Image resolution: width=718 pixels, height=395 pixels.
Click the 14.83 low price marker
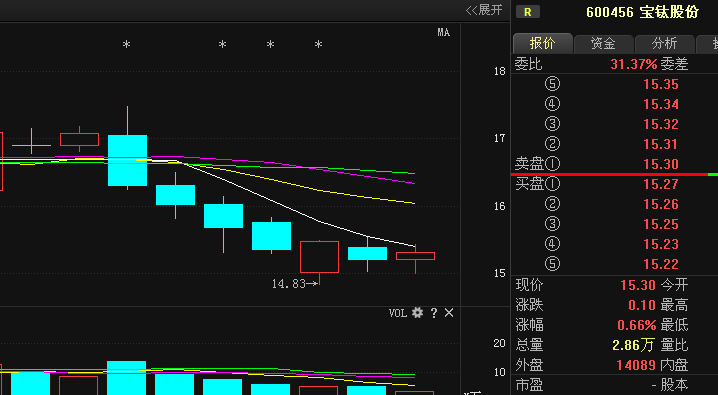pos(294,284)
